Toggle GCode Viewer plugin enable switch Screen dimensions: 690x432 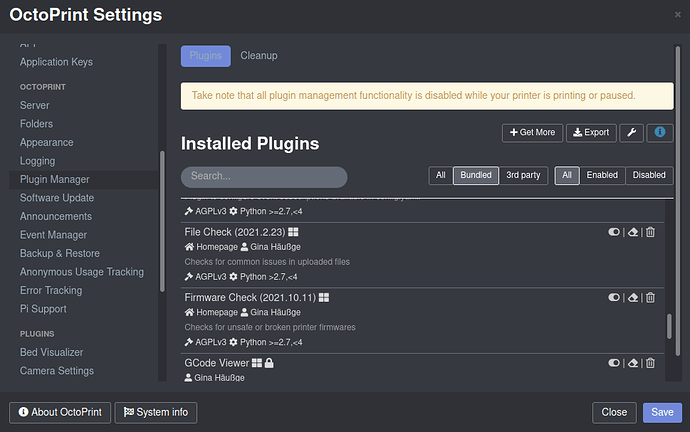614,363
